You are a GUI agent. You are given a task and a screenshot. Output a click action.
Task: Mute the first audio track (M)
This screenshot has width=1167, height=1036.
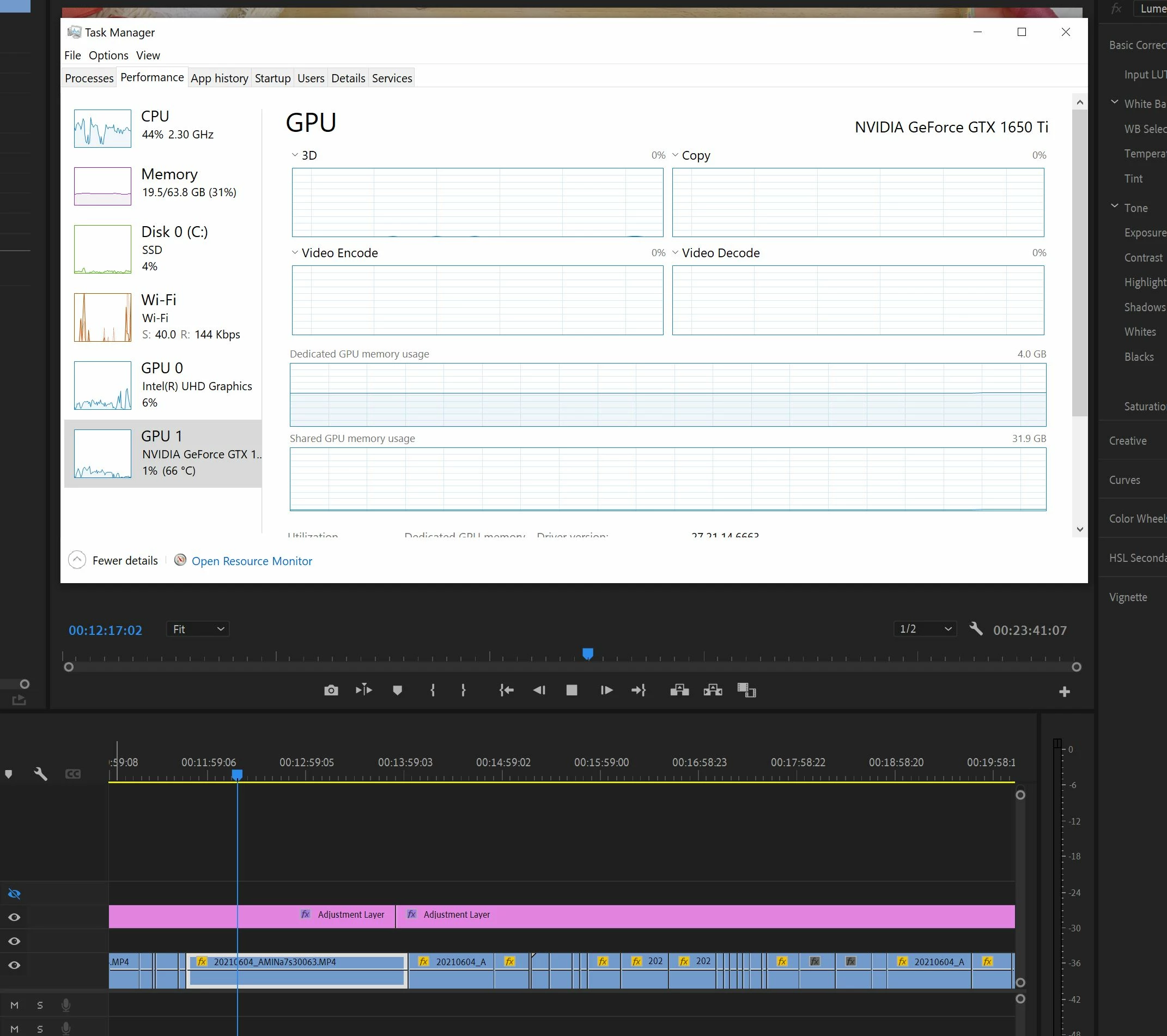pos(14,1005)
